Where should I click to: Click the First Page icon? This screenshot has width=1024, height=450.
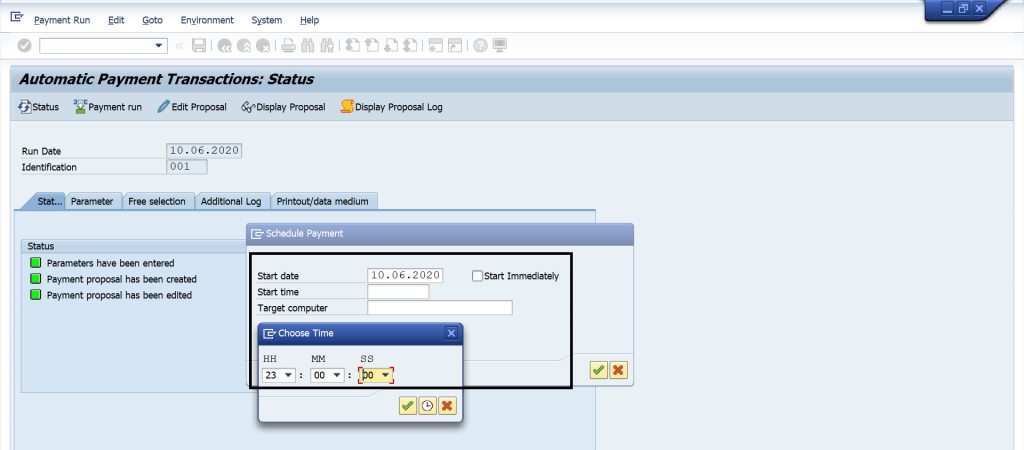pos(353,46)
